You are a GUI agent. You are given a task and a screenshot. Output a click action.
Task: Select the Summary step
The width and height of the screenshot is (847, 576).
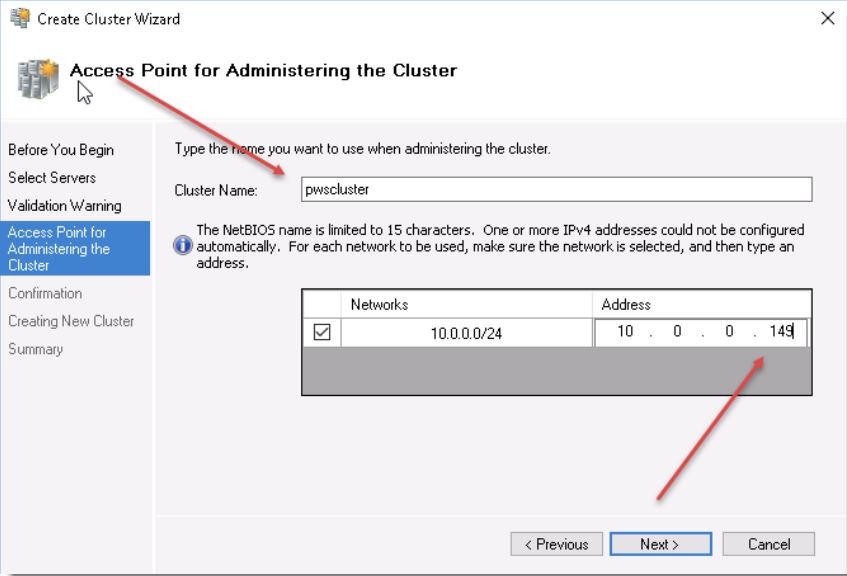click(36, 349)
